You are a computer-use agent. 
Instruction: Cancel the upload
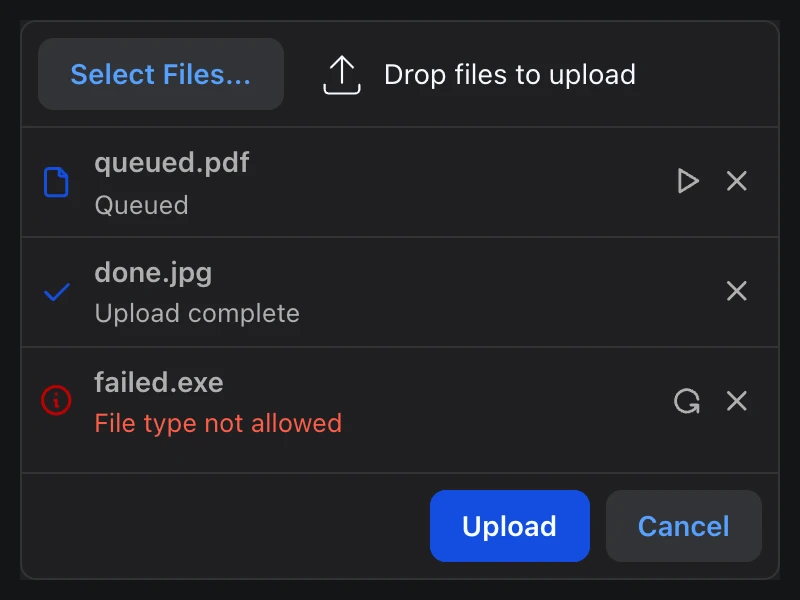click(x=684, y=526)
